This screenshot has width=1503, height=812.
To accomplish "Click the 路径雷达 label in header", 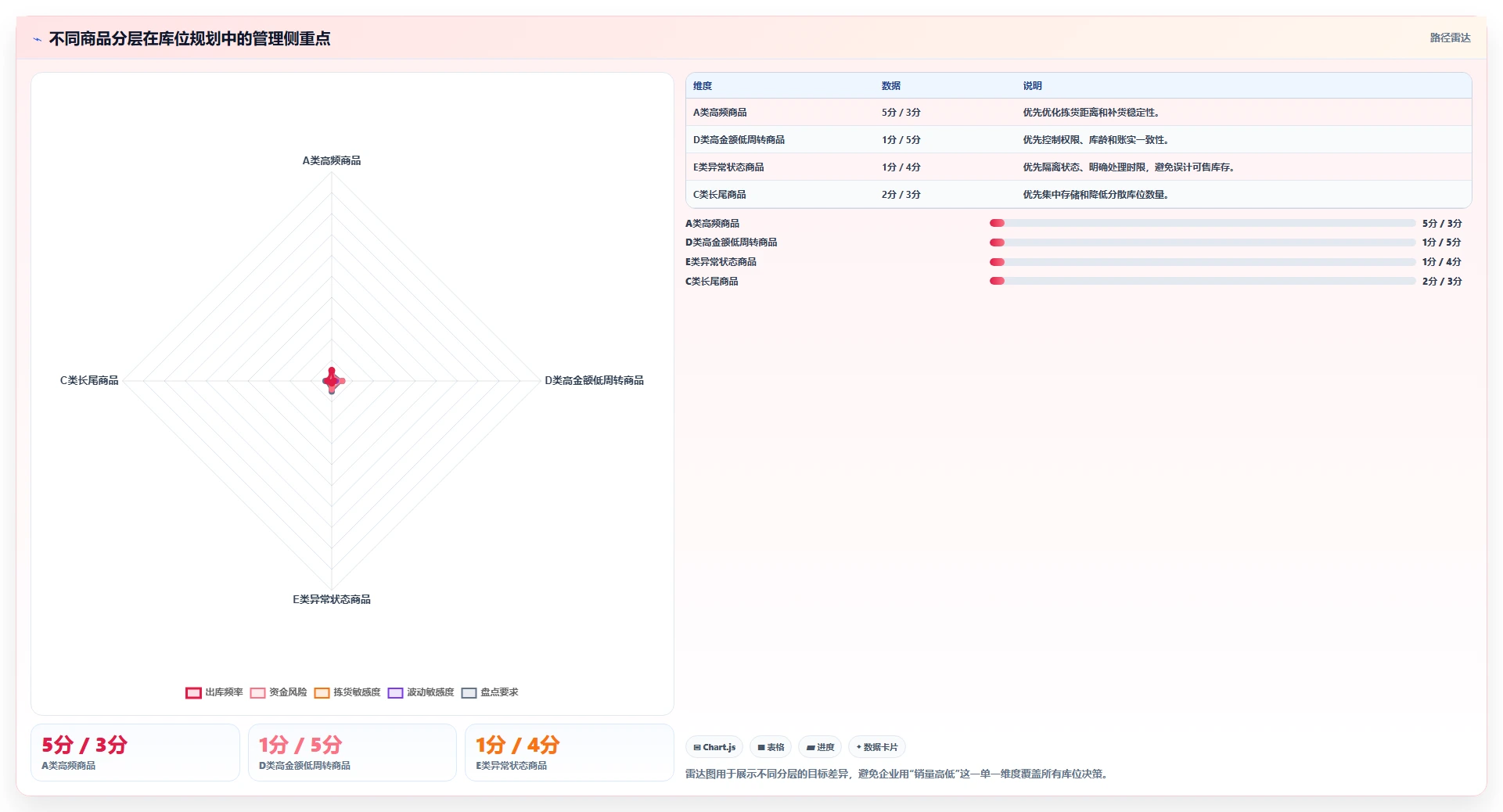I will point(1450,38).
